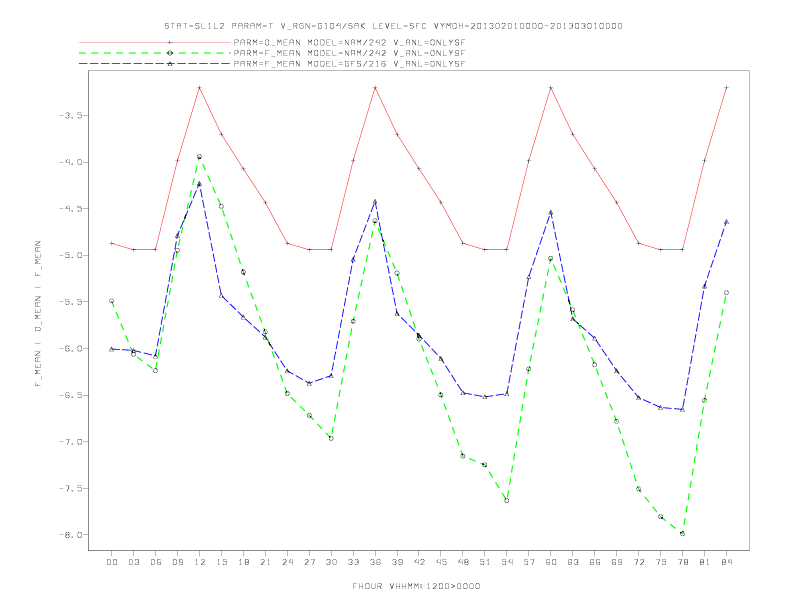Click the 48 forecast hour tick label
The height and width of the screenshot is (612, 792).
point(463,562)
